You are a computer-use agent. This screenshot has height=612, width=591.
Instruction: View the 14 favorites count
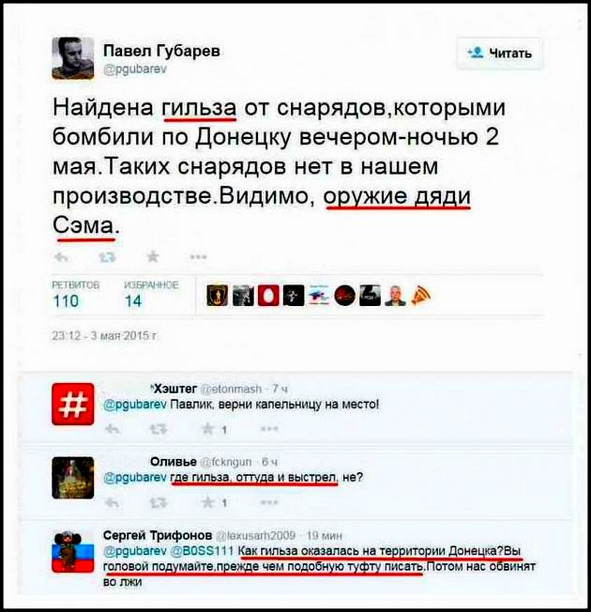pos(133,301)
